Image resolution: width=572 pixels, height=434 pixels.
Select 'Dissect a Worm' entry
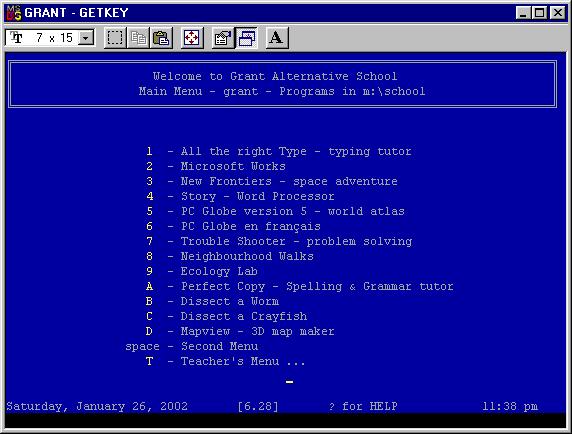click(x=212, y=301)
